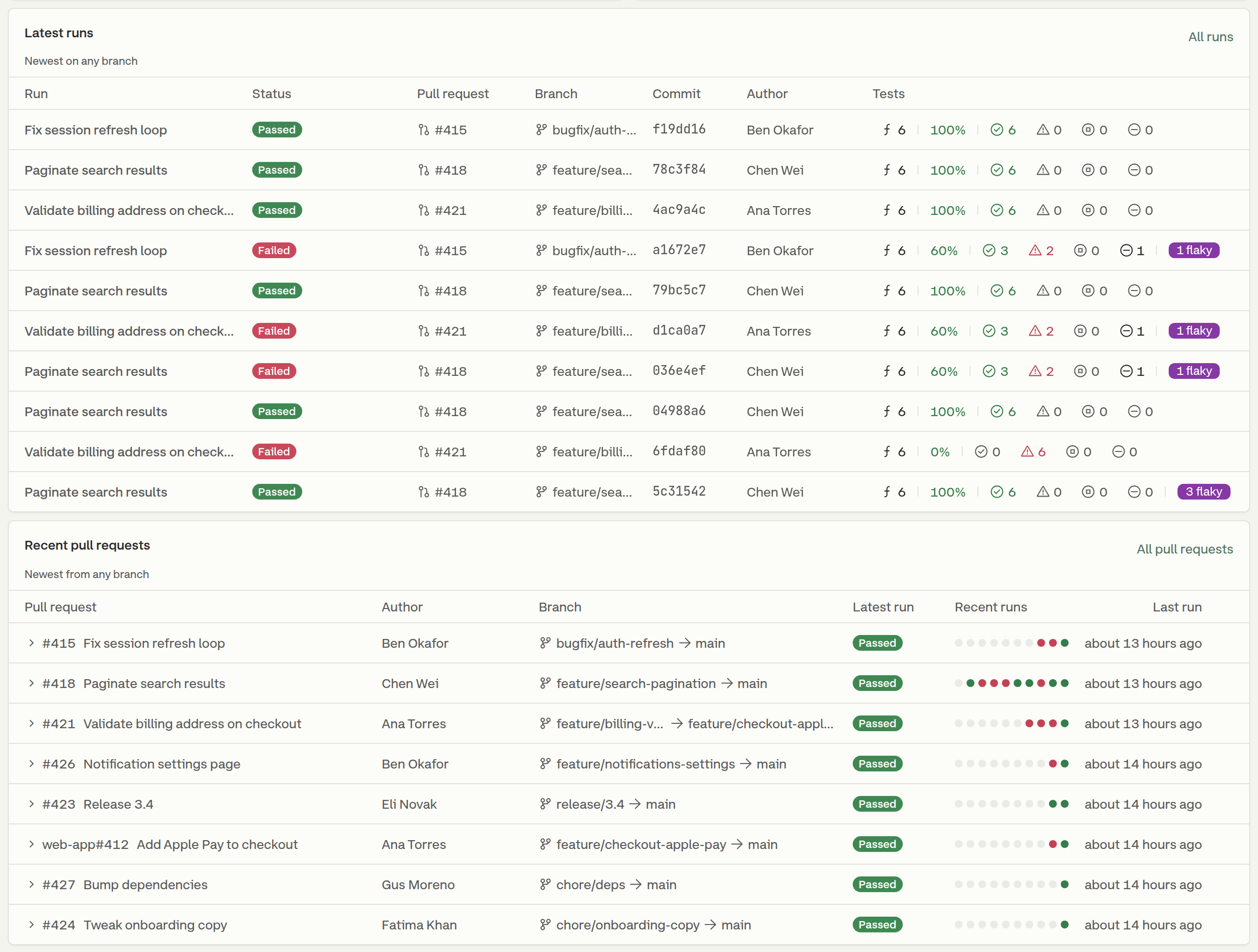The height and width of the screenshot is (952, 1258).
Task: Expand #427 Bump dependencies row
Action: coord(31,884)
